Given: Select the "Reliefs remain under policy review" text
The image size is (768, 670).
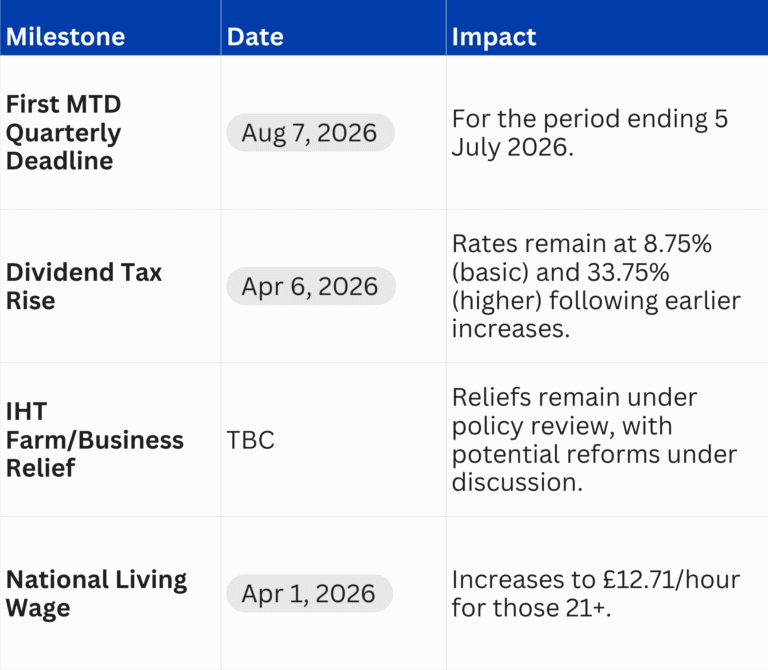Looking at the screenshot, I should click(574, 412).
